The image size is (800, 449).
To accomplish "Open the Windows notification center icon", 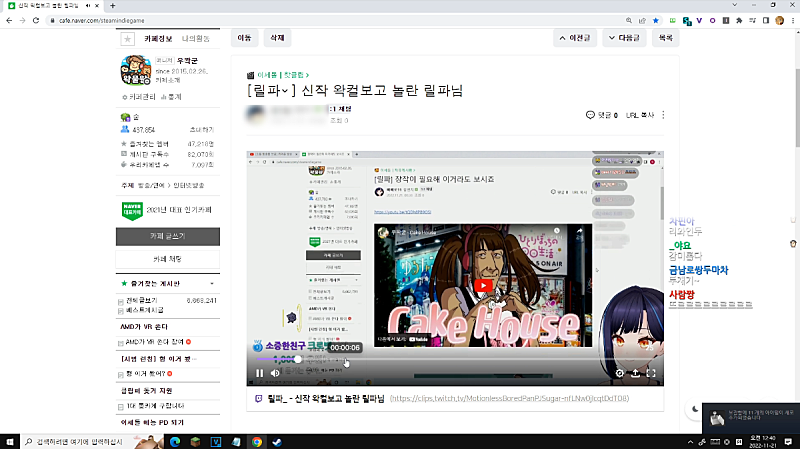I will pos(788,442).
